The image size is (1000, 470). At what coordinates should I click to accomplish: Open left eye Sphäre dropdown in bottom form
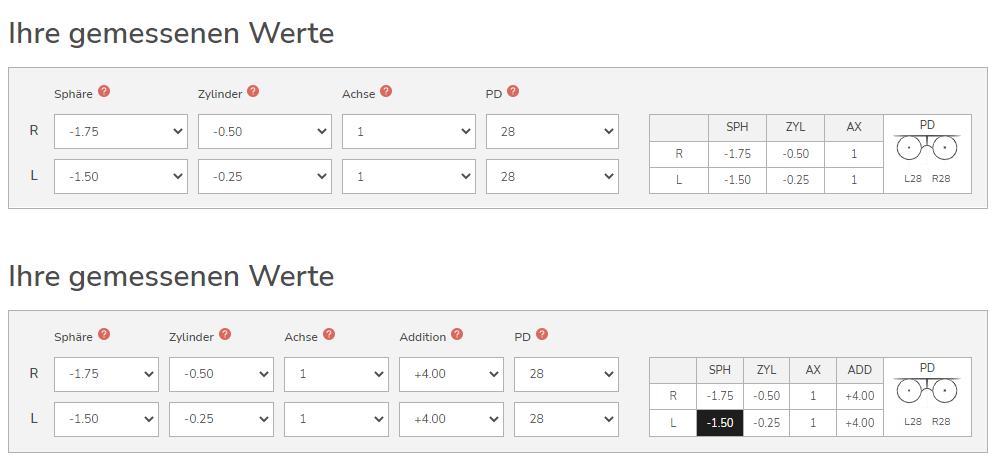tap(107, 420)
